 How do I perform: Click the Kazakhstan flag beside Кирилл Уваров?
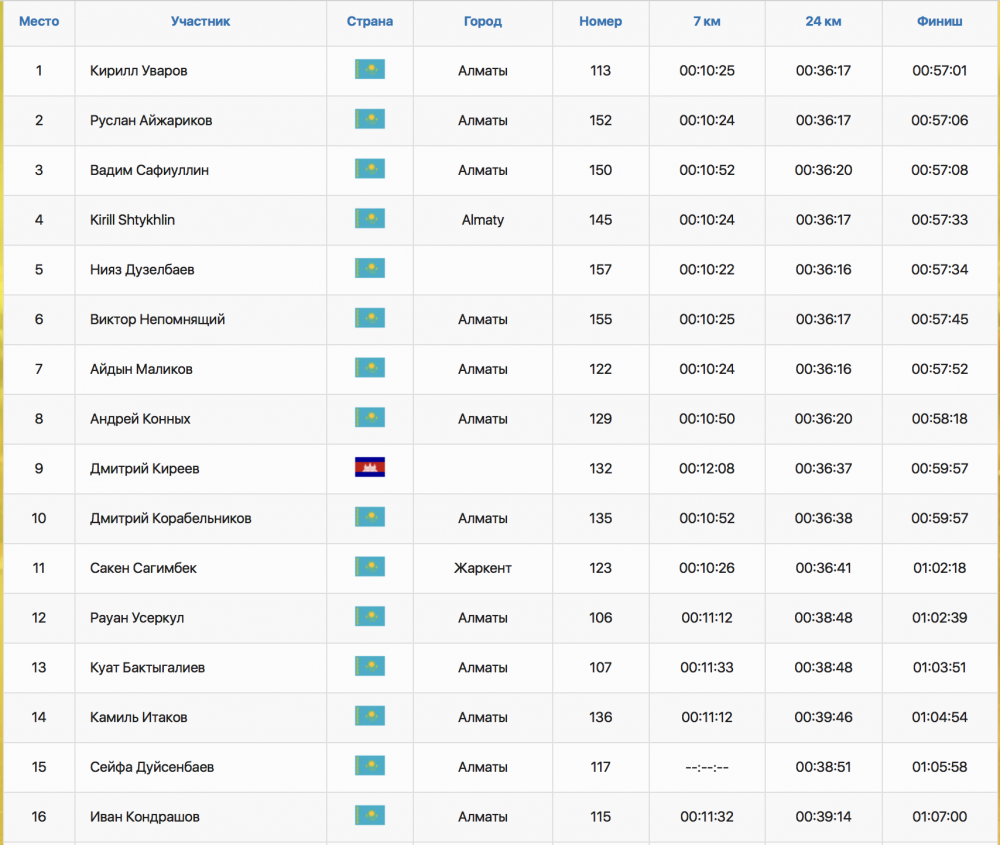[x=370, y=70]
